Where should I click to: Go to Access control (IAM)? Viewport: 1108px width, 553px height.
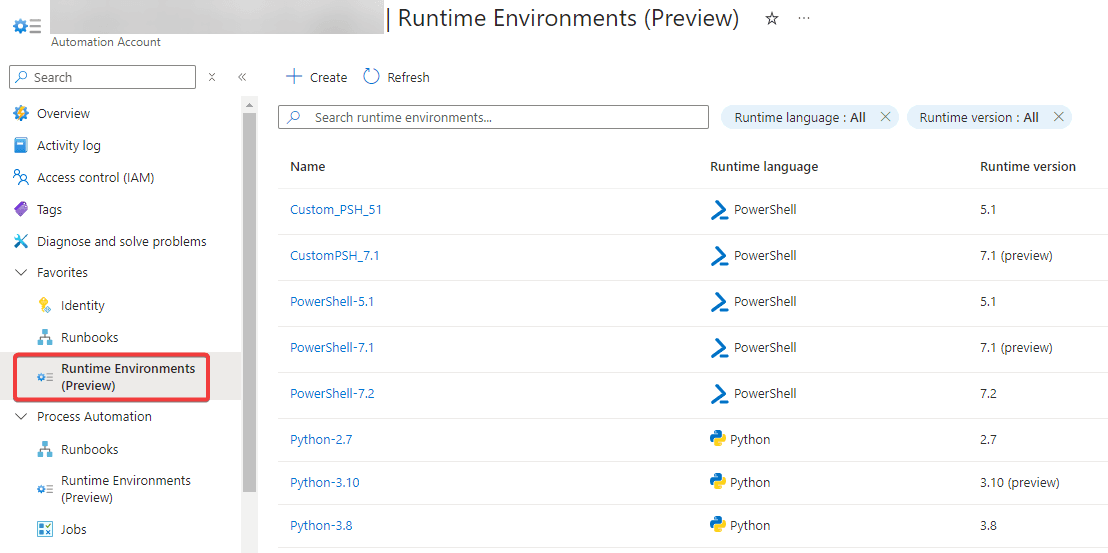(x=95, y=177)
